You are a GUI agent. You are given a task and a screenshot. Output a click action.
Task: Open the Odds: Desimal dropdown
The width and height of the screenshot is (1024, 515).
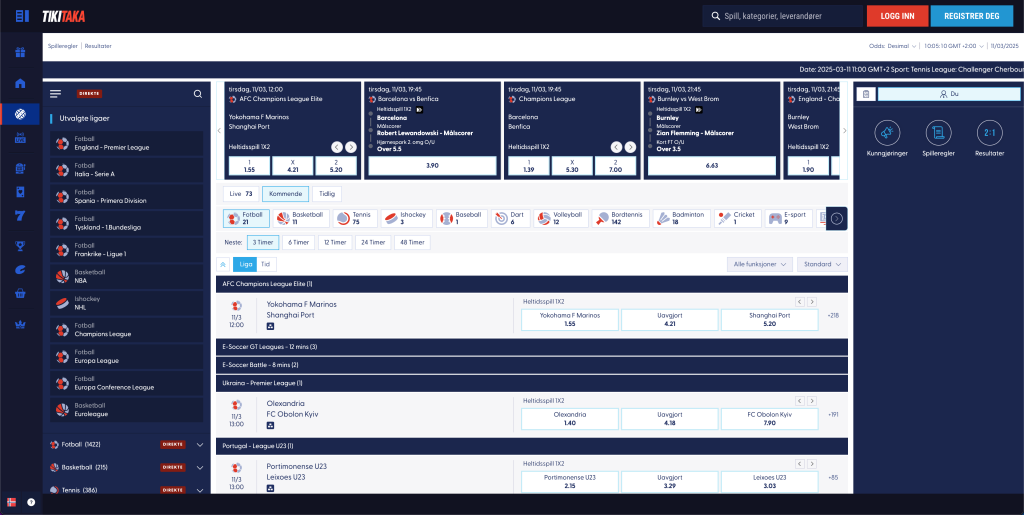coord(893,46)
